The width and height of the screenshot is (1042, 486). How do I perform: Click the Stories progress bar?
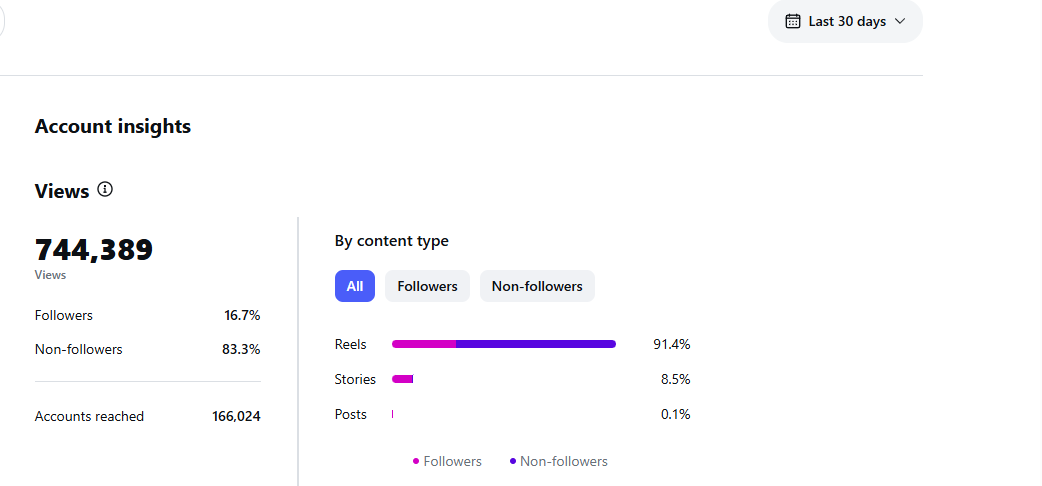click(x=402, y=379)
